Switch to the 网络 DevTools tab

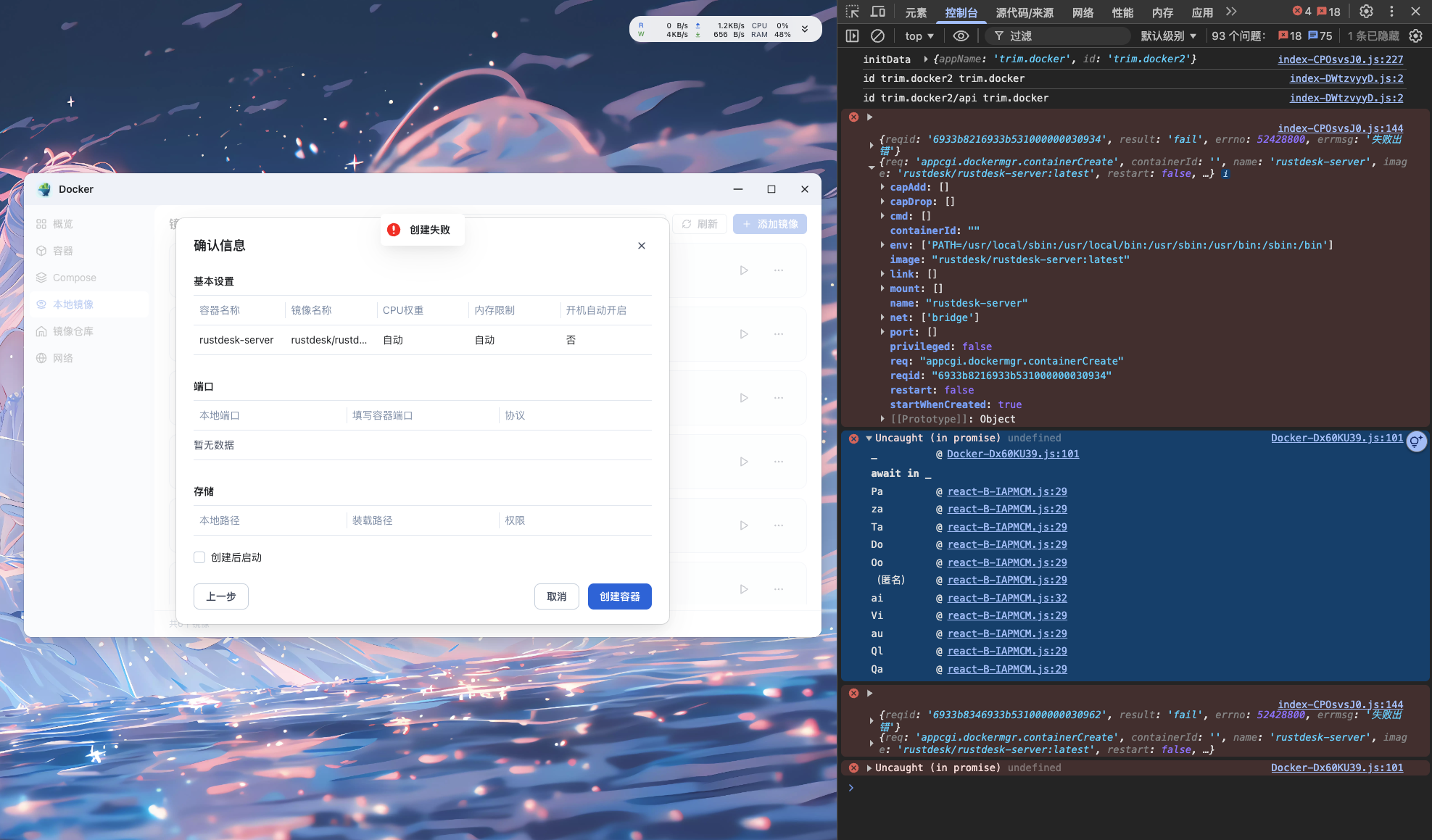pyautogui.click(x=1083, y=12)
